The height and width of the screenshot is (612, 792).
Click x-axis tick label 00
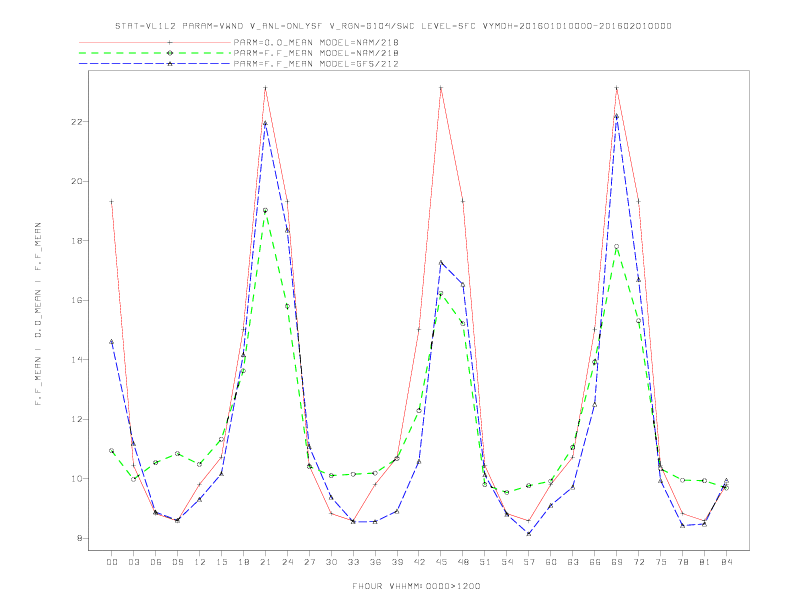coord(112,562)
